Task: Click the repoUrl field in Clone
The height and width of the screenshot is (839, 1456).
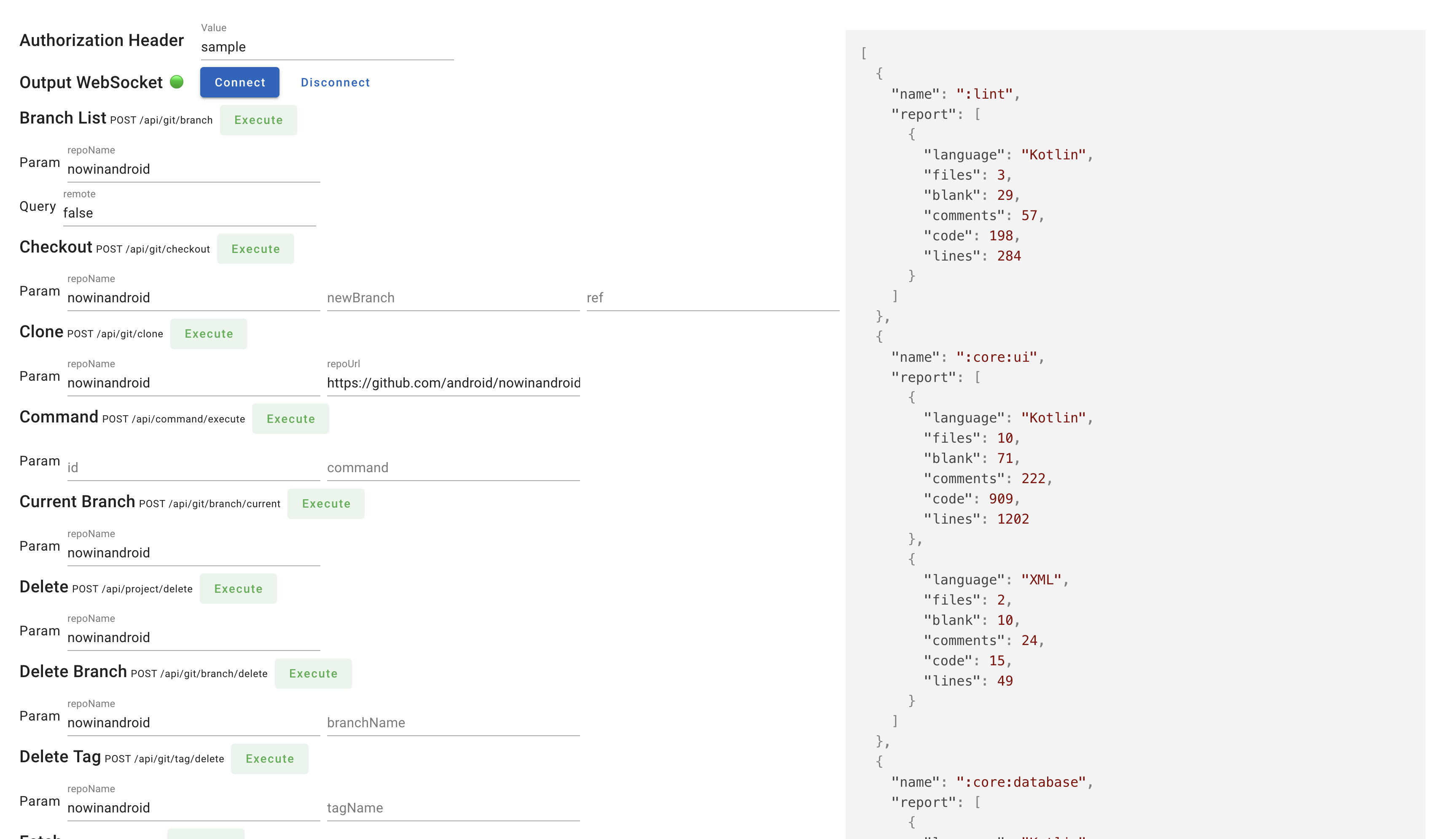Action: pos(453,383)
